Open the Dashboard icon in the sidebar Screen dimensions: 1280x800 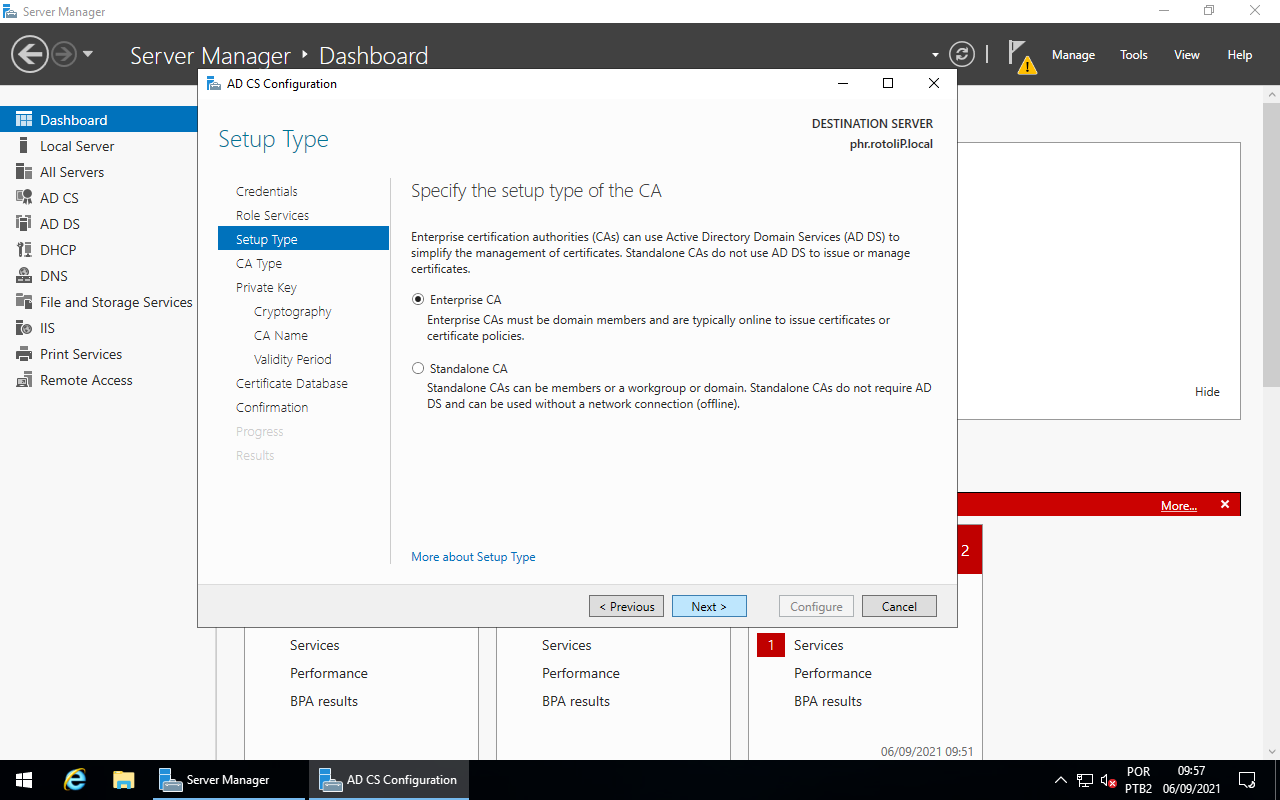click(x=74, y=119)
